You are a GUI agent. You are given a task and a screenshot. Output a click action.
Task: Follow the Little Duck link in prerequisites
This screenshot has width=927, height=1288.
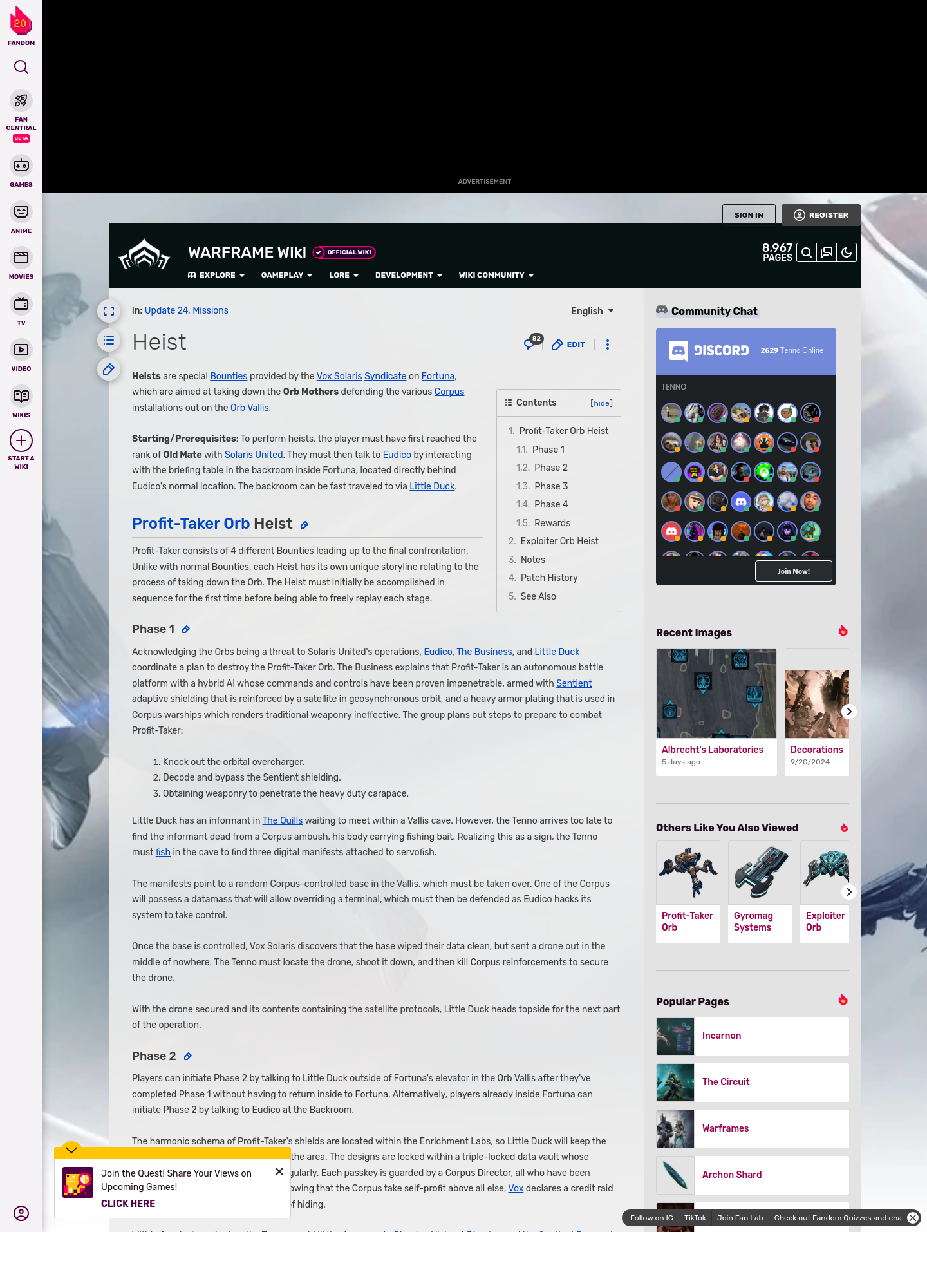click(x=432, y=486)
